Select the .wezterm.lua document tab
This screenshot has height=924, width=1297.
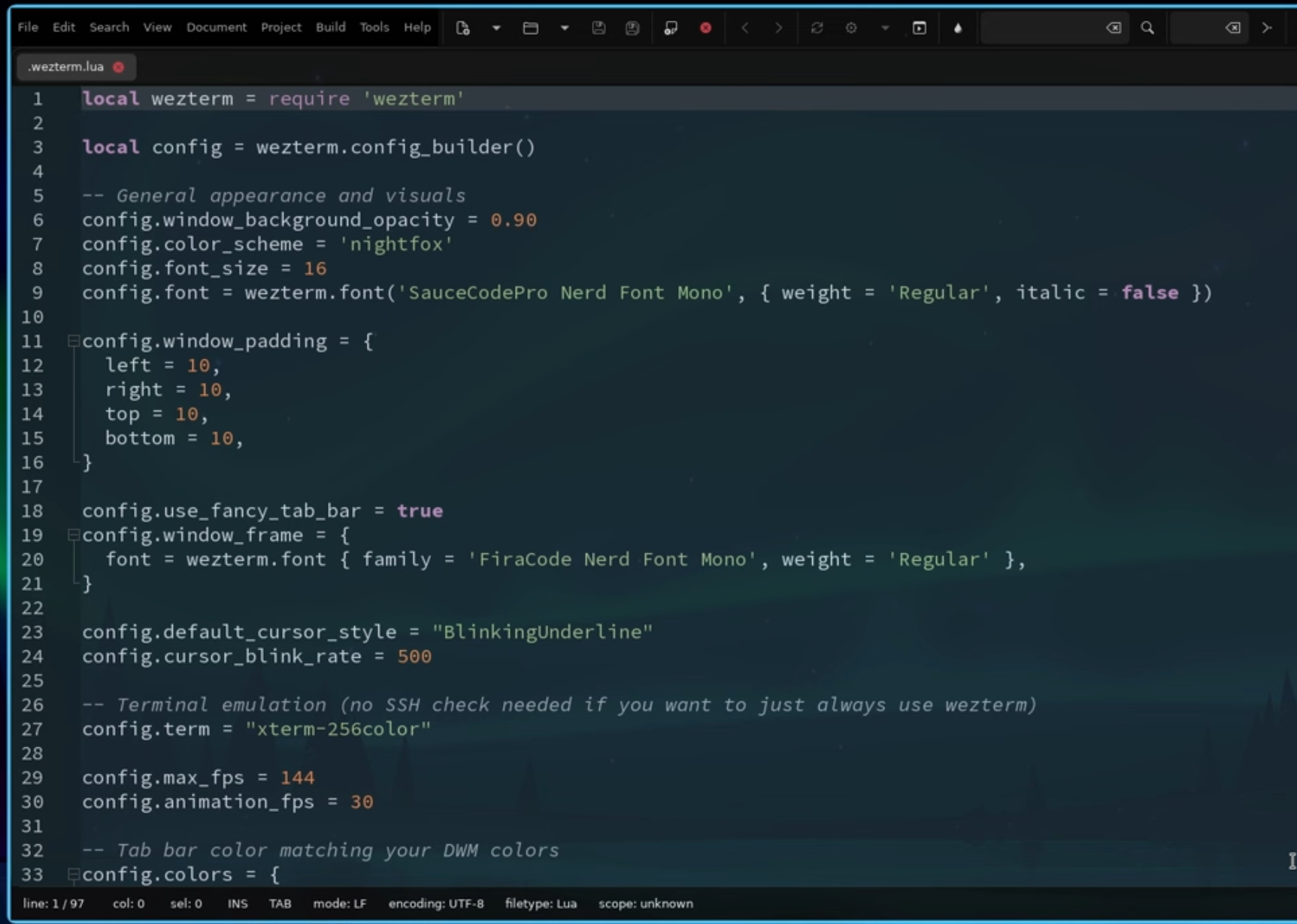pyautogui.click(x=66, y=67)
